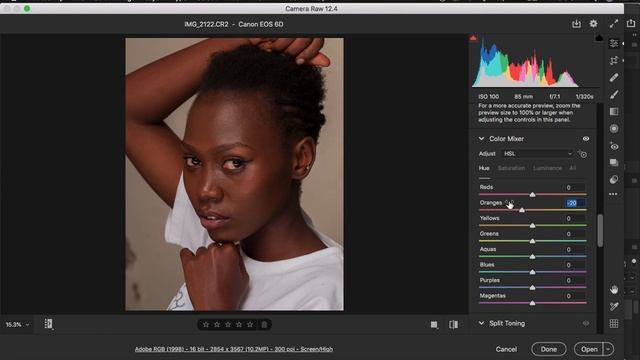The height and width of the screenshot is (360, 640).
Task: Switch to the Saturation tab
Action: click(x=511, y=168)
